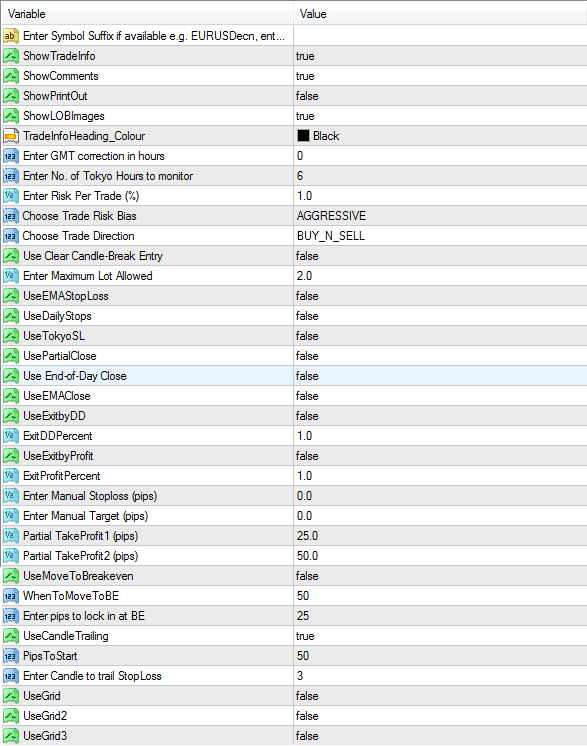Click the double icon beside Enter Risk Per Trade

(10, 196)
